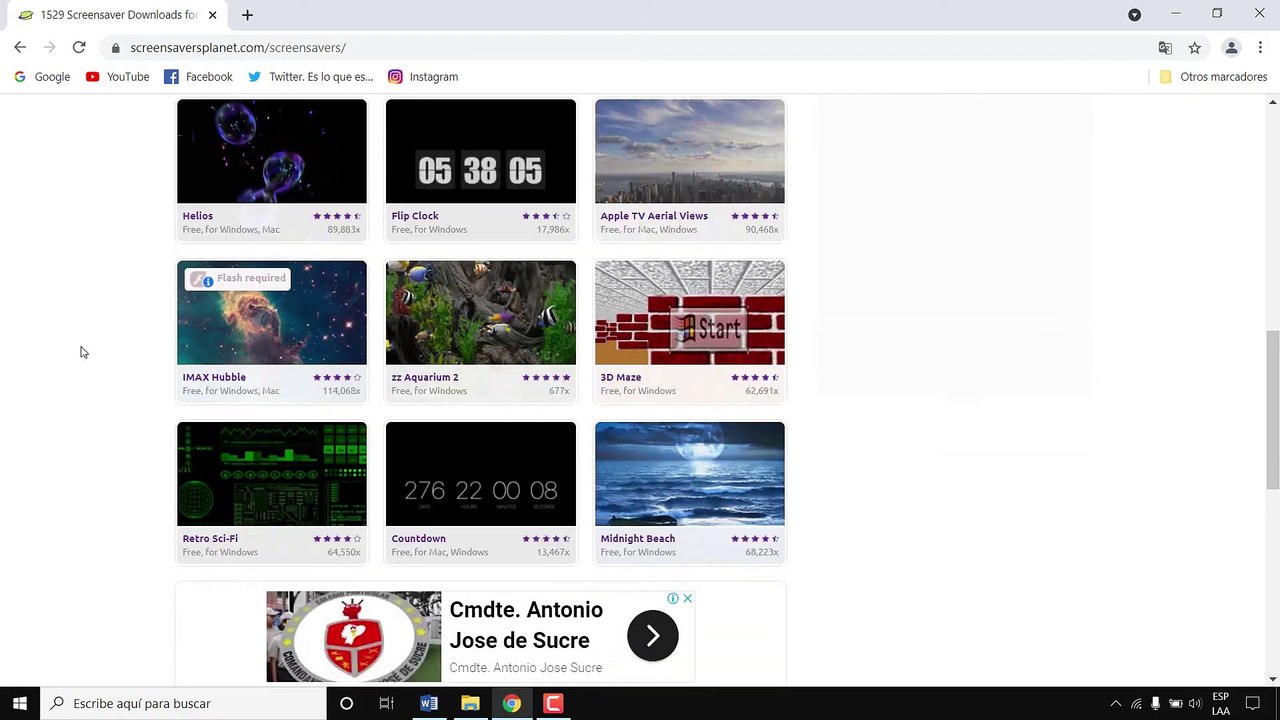
Task: Click the Flash required info badge
Action: click(238, 279)
